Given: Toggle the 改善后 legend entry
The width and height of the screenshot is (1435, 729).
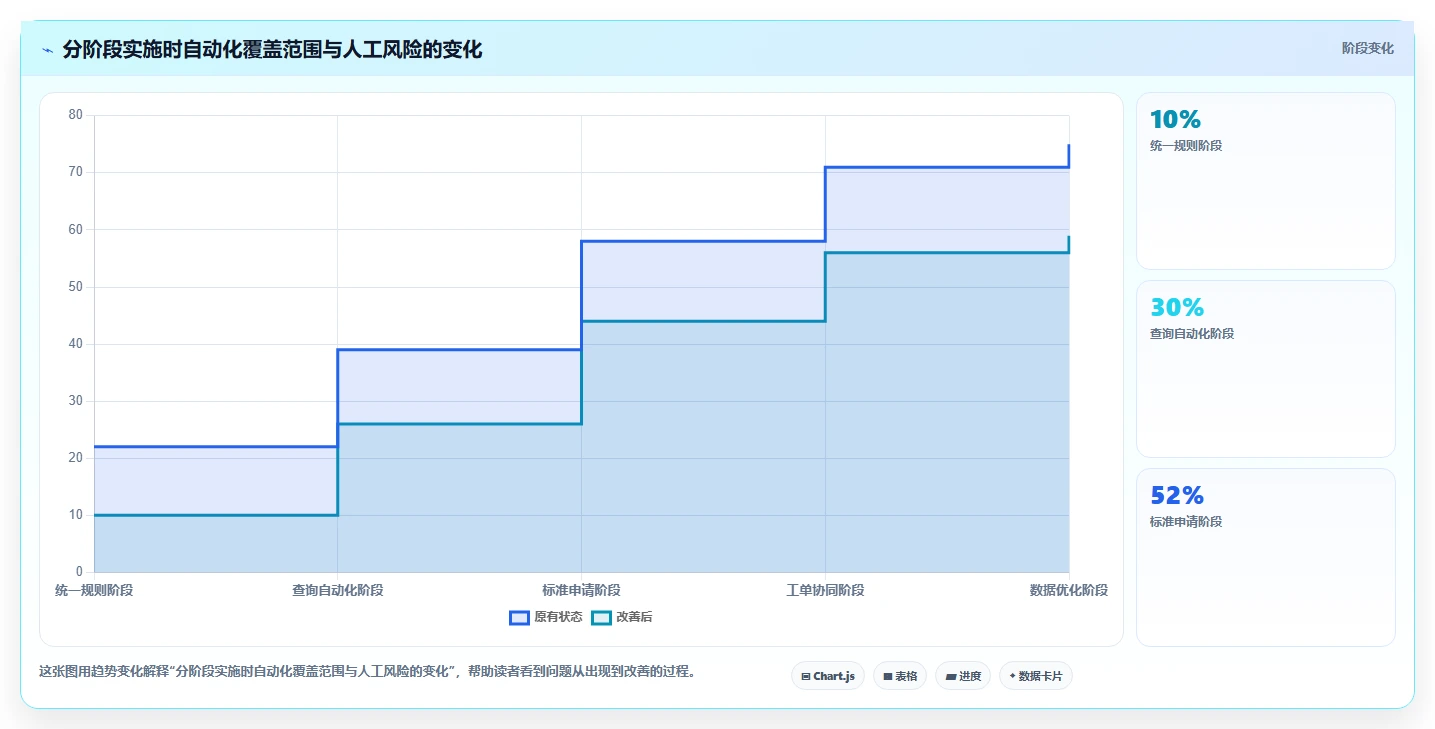Looking at the screenshot, I should (x=622, y=617).
